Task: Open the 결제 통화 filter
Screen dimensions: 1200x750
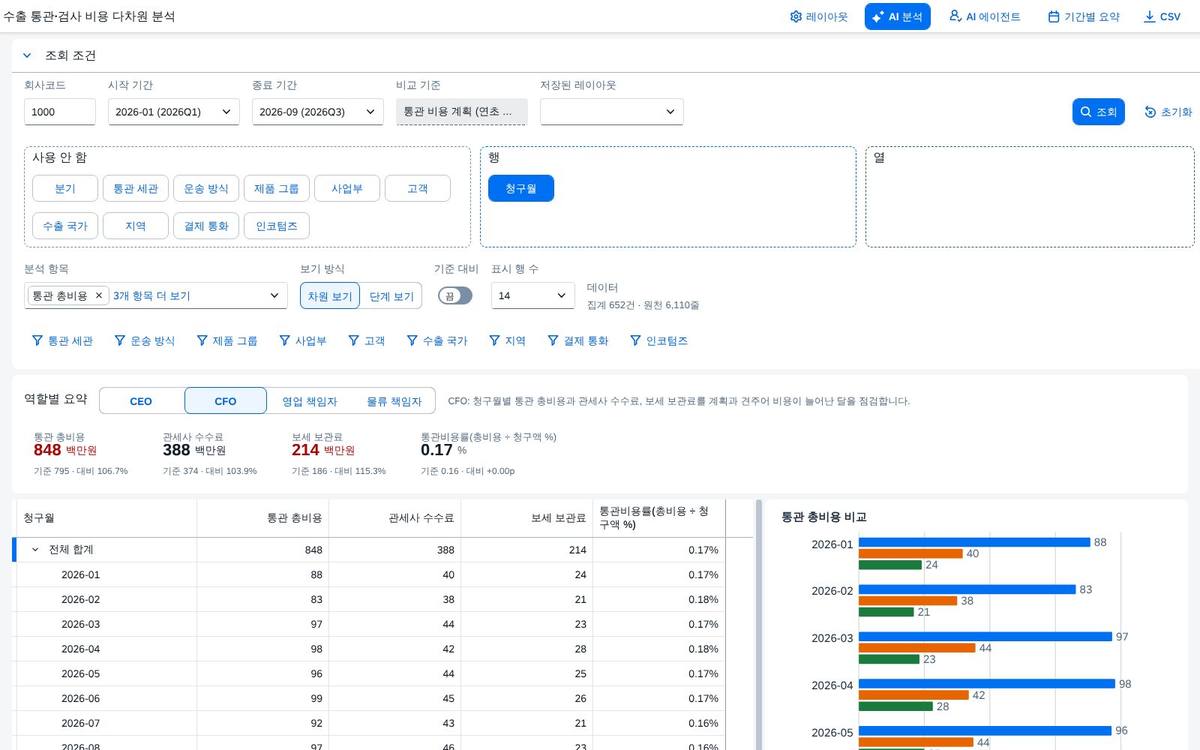Action: click(578, 341)
